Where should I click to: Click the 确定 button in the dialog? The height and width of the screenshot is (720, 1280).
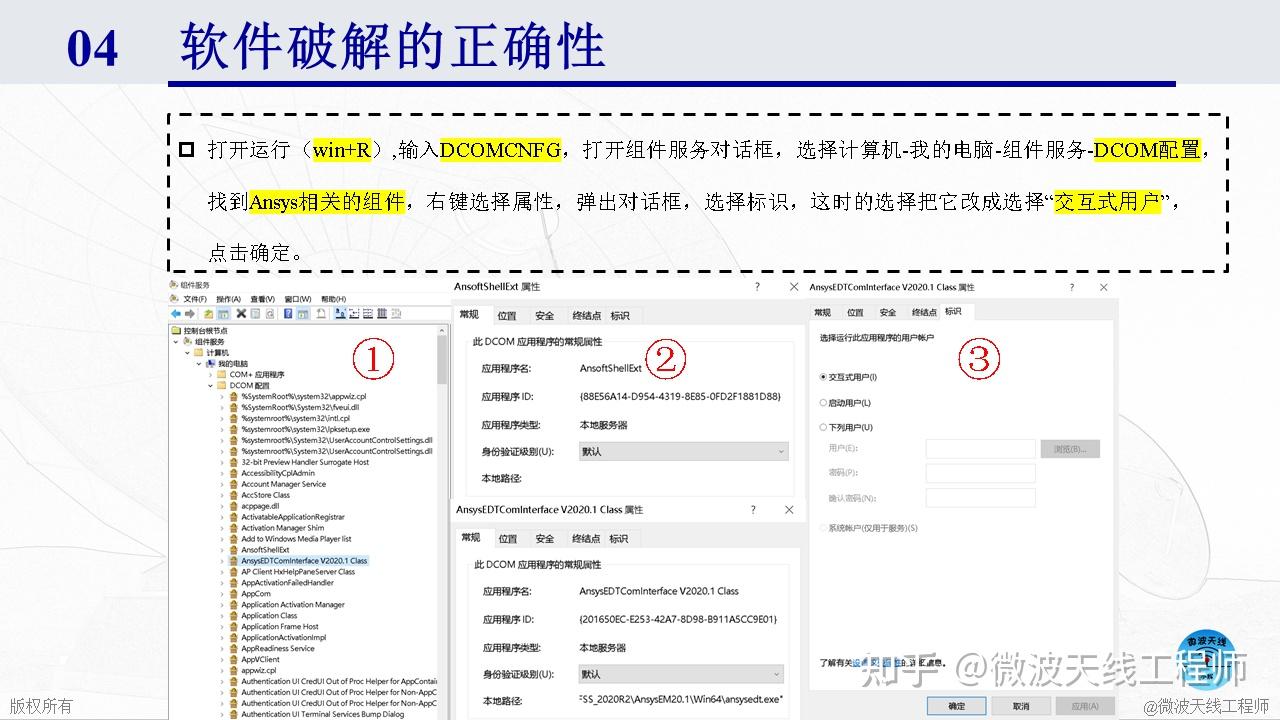click(x=955, y=705)
